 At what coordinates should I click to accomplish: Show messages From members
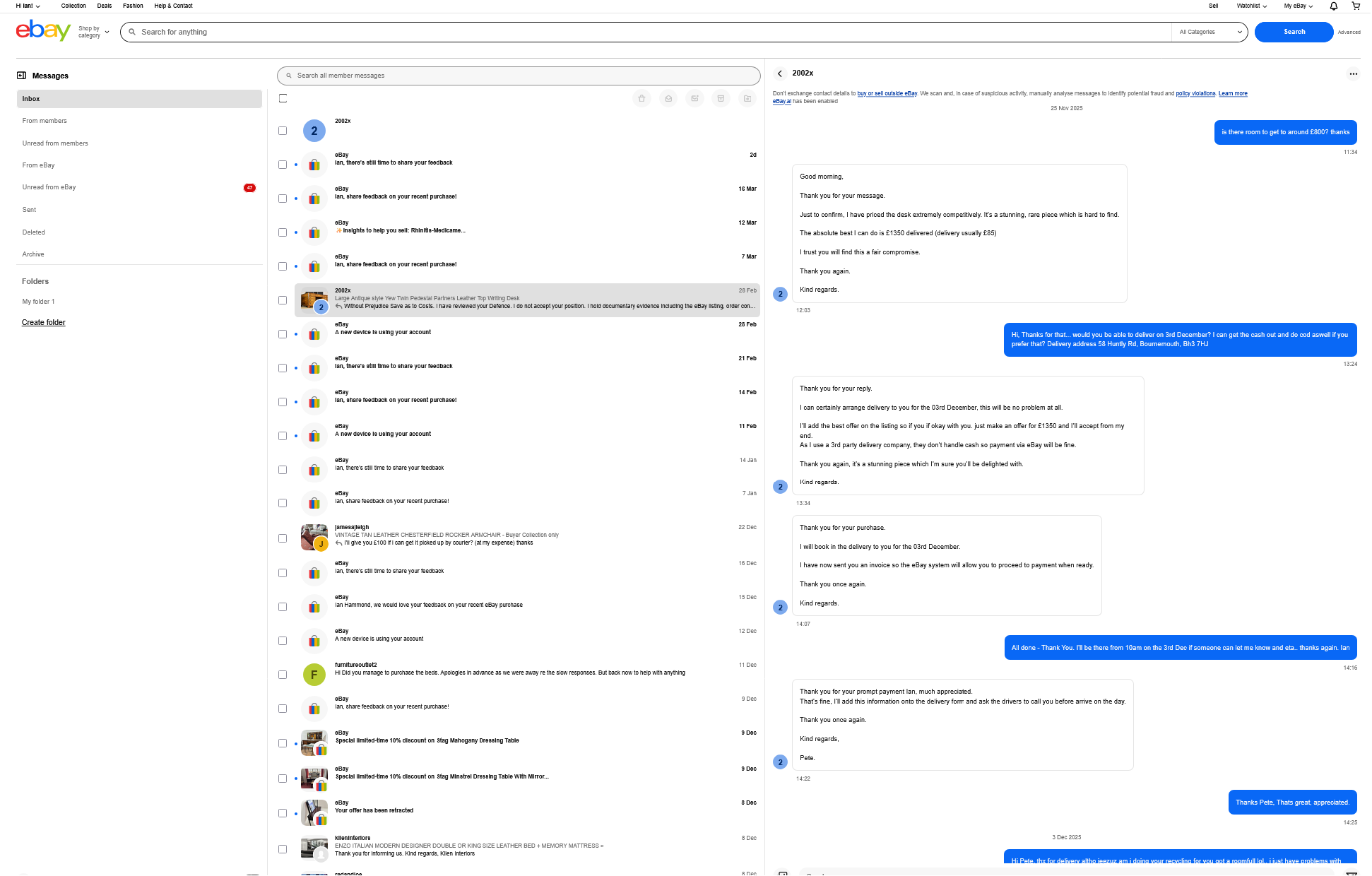[x=45, y=121]
